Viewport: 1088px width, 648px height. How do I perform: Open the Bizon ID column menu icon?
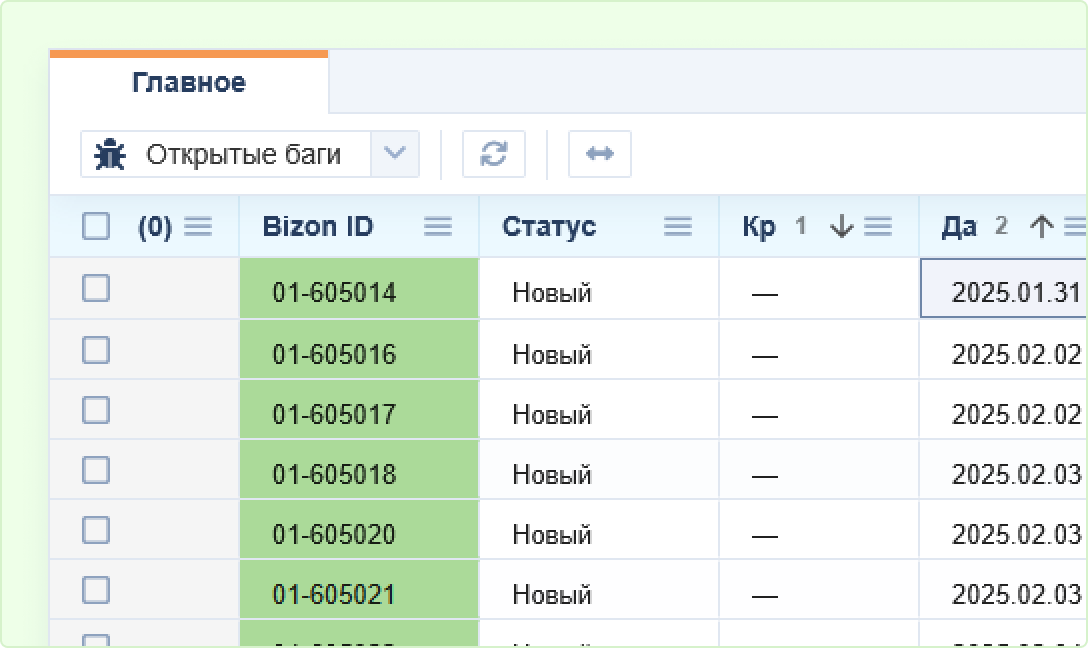click(x=438, y=227)
